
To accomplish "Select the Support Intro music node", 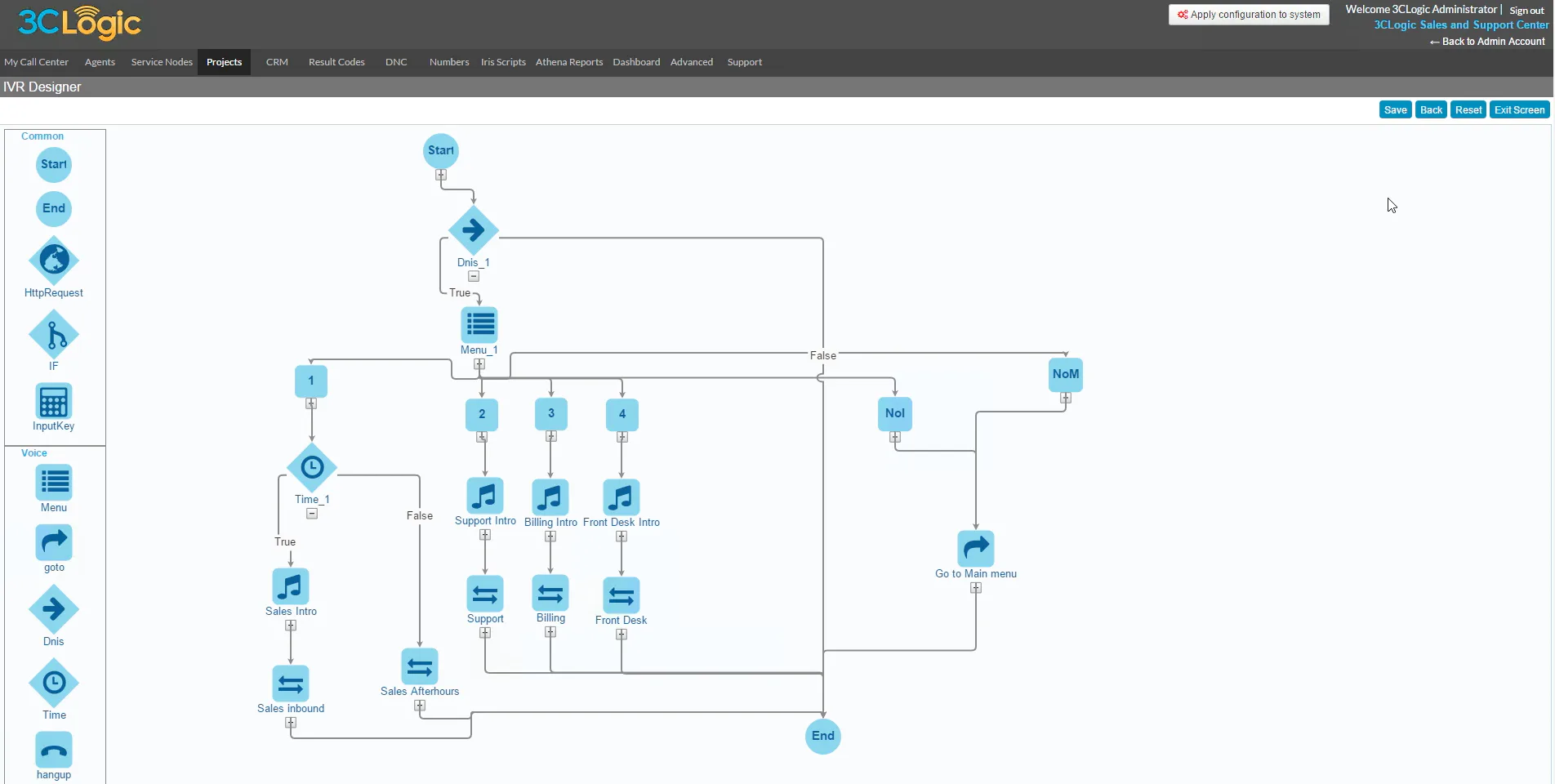I will 485,496.
